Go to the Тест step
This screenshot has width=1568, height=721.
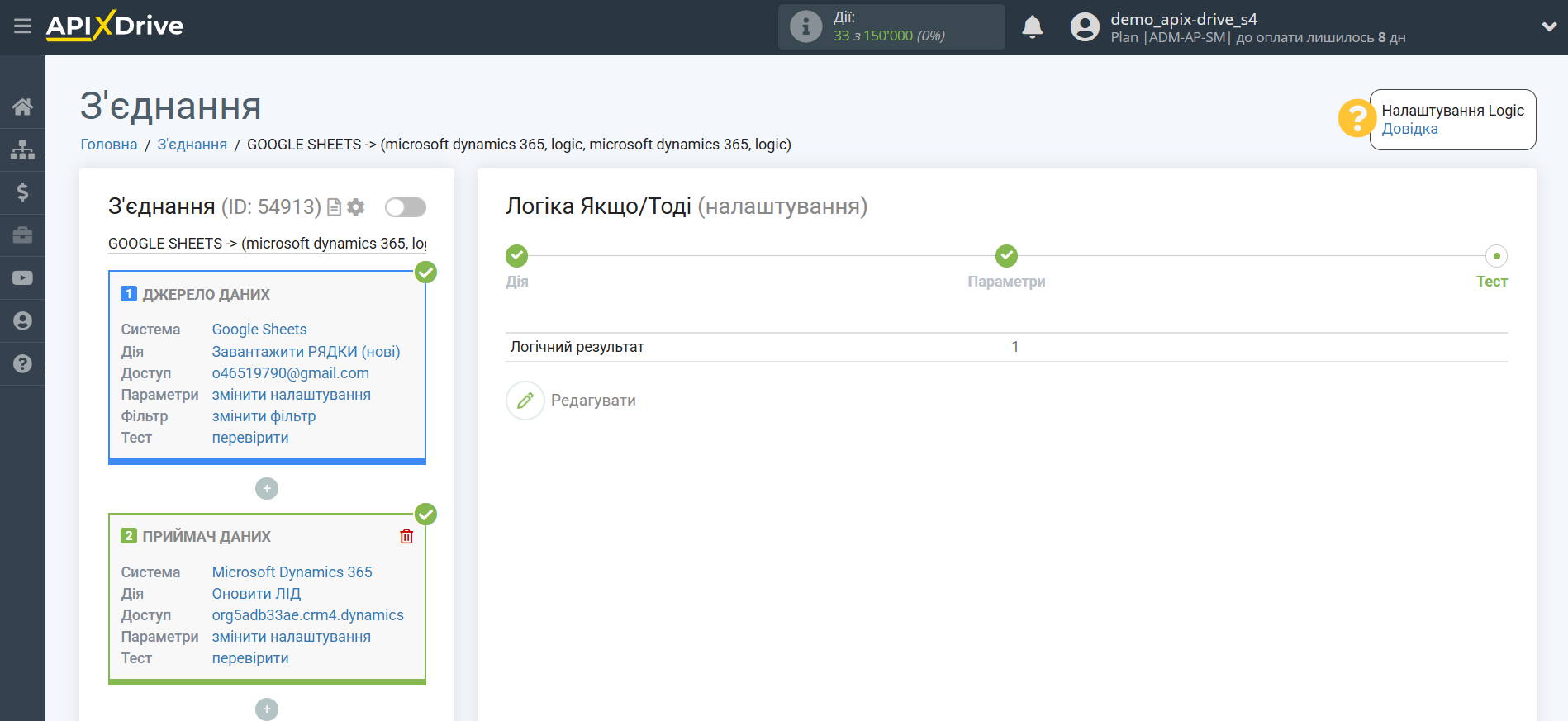point(1496,256)
